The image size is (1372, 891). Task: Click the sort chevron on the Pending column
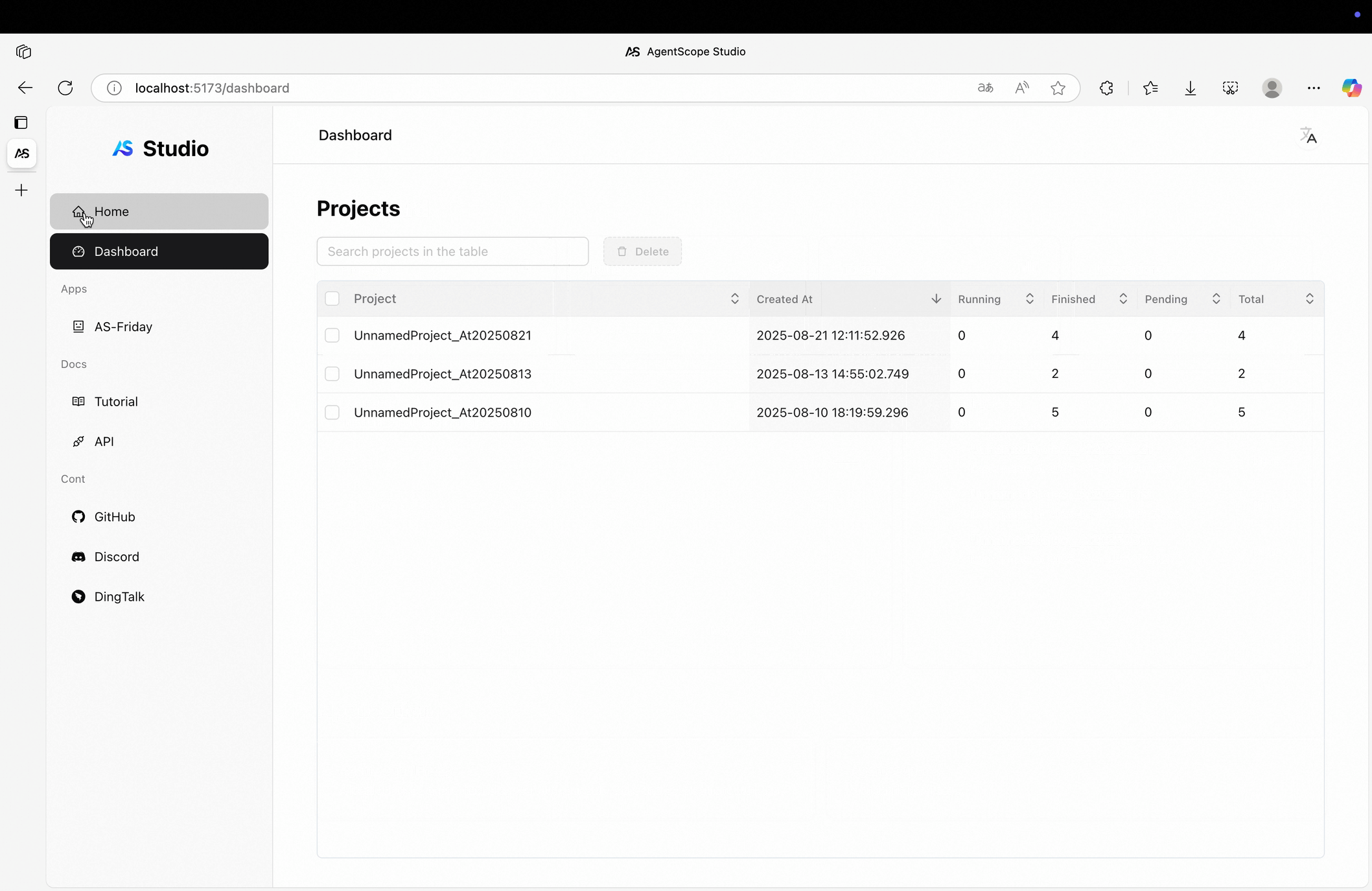click(1216, 299)
